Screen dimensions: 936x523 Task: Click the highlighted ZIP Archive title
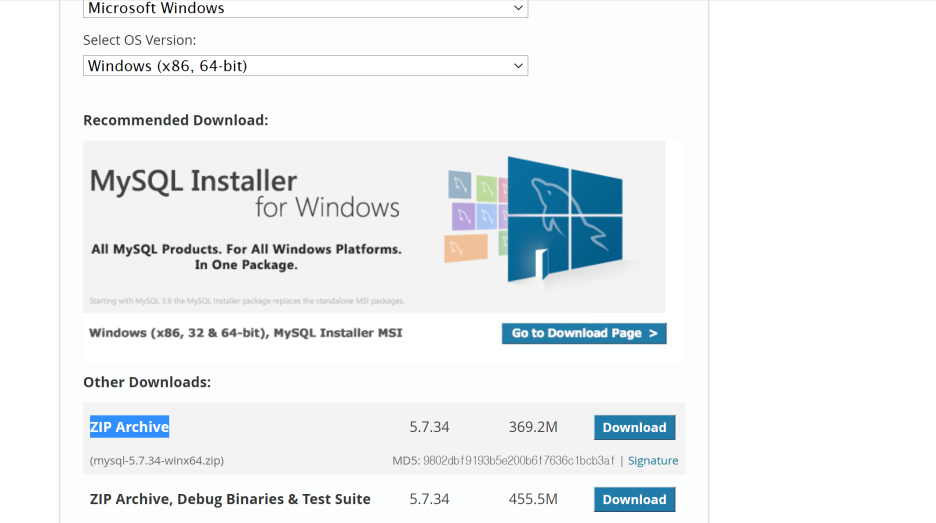coord(130,427)
